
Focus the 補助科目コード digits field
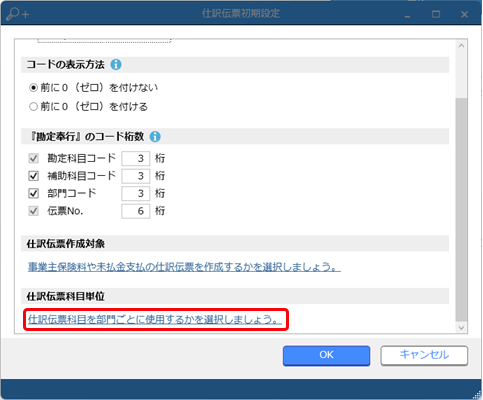[x=136, y=176]
